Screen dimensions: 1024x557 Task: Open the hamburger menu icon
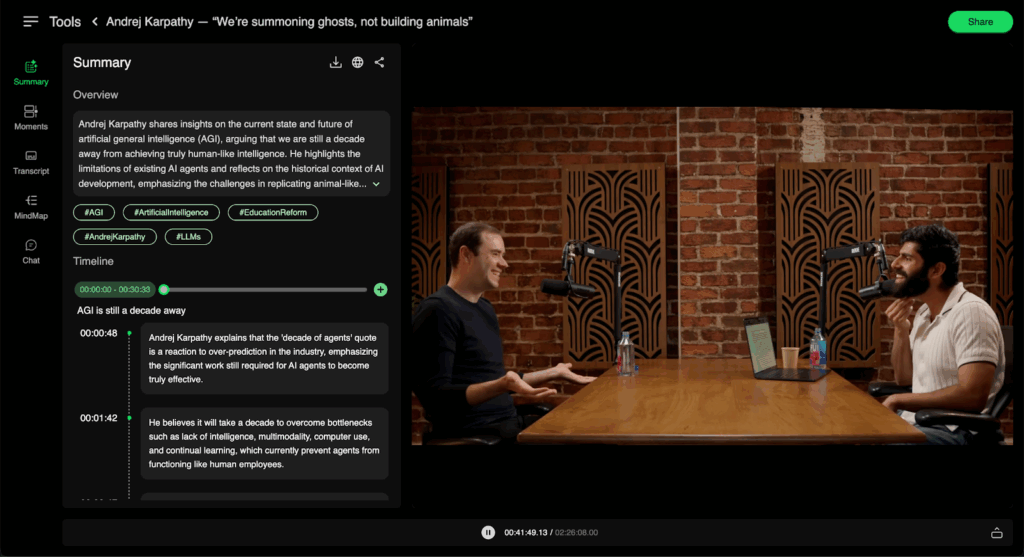(31, 21)
